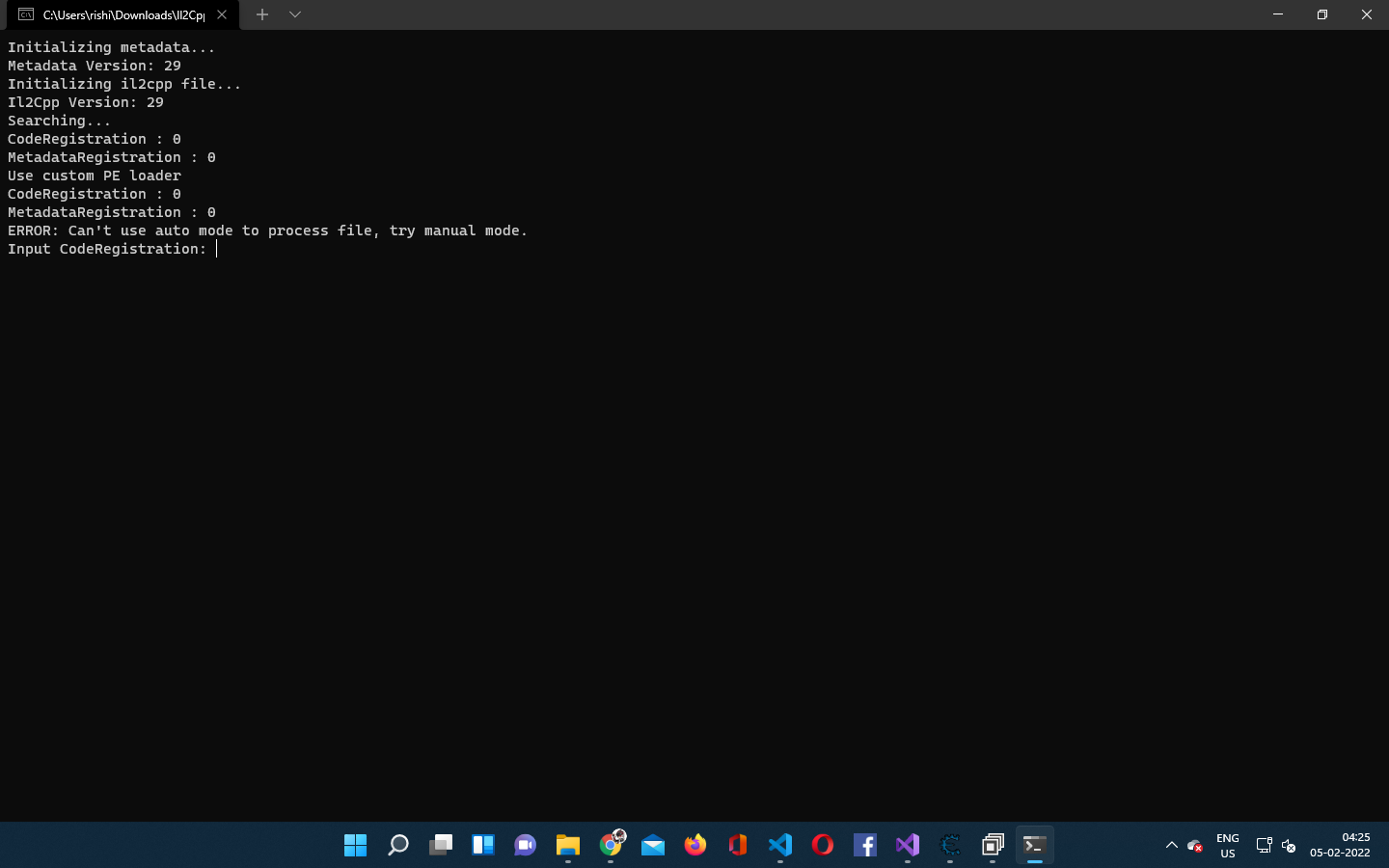This screenshot has width=1389, height=868.
Task: Open Windows Search
Action: click(397, 846)
